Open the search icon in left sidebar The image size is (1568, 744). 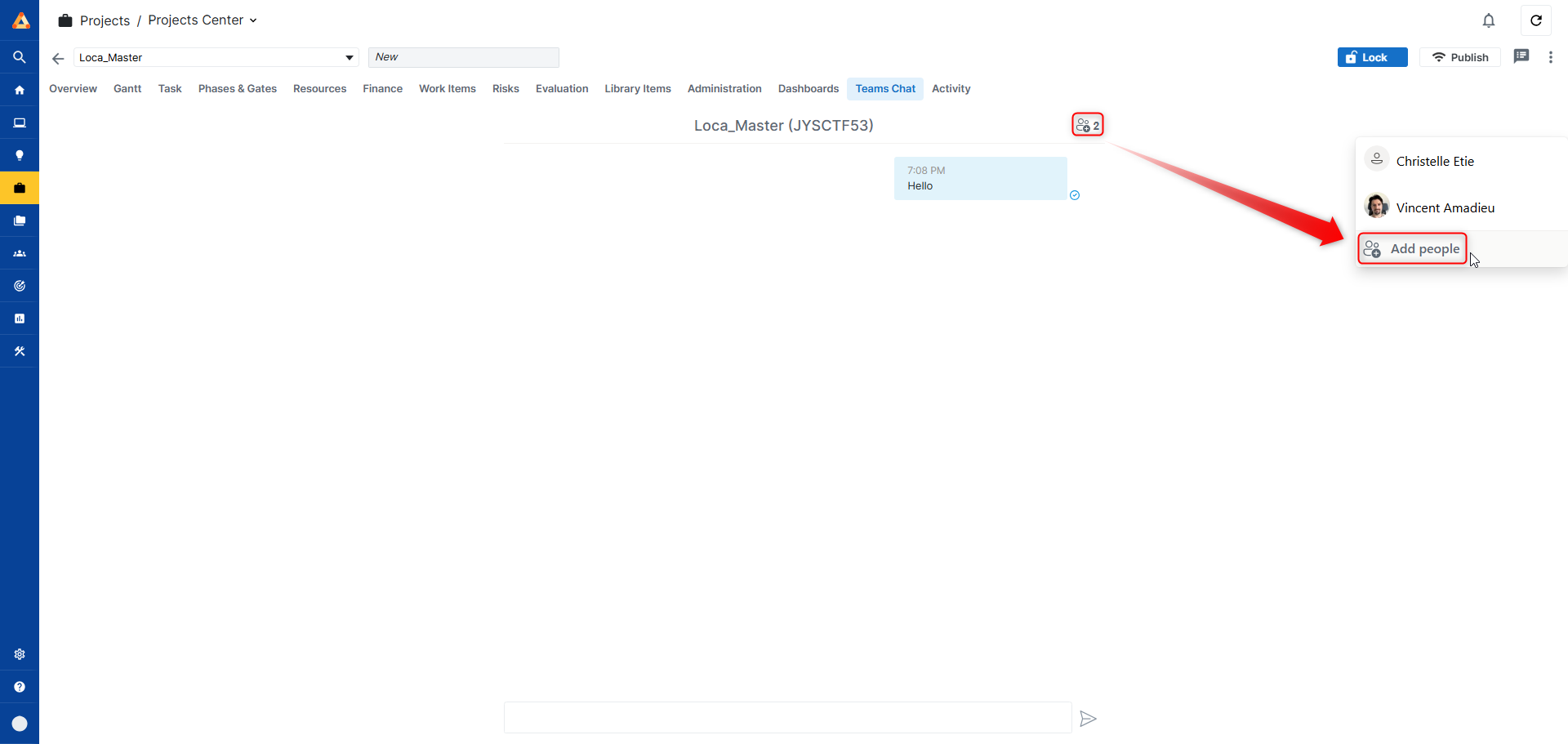pyautogui.click(x=20, y=57)
